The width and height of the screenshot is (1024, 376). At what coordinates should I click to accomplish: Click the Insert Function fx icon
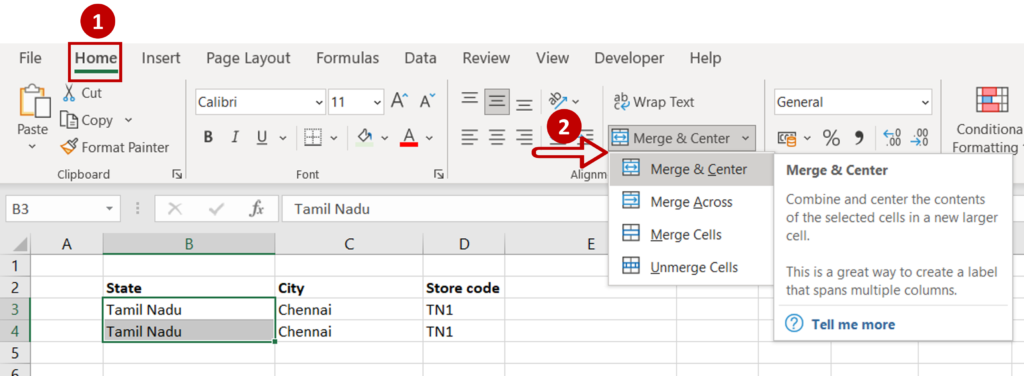click(x=257, y=209)
